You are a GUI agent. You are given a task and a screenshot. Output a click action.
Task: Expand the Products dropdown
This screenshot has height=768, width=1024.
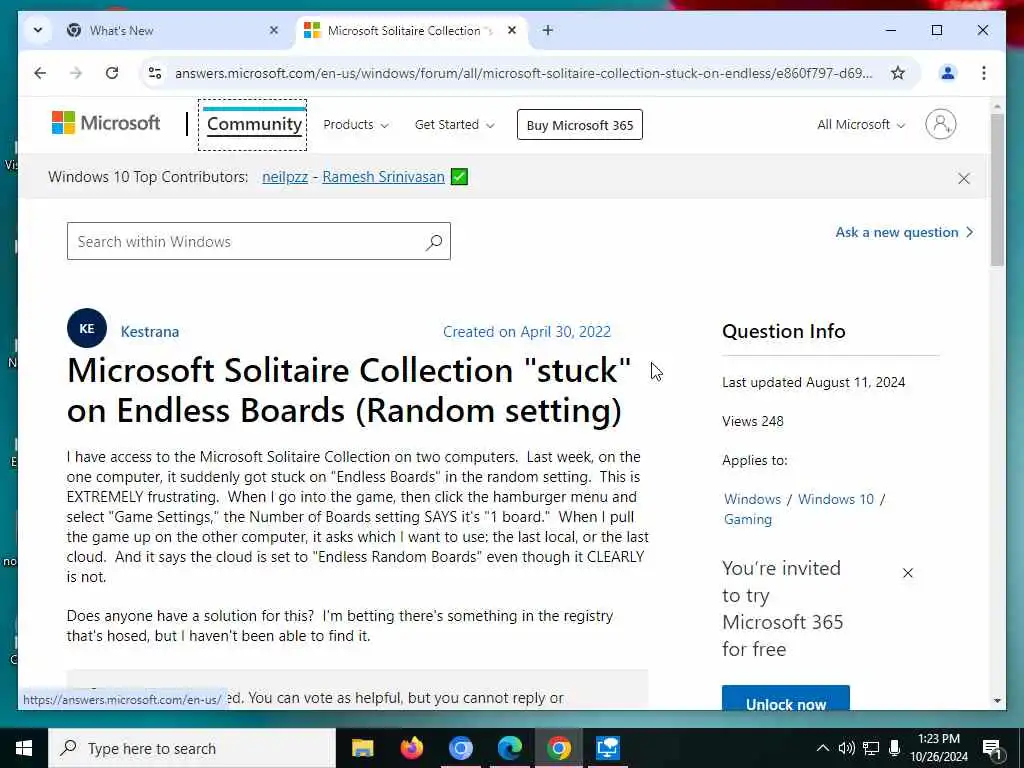point(356,125)
